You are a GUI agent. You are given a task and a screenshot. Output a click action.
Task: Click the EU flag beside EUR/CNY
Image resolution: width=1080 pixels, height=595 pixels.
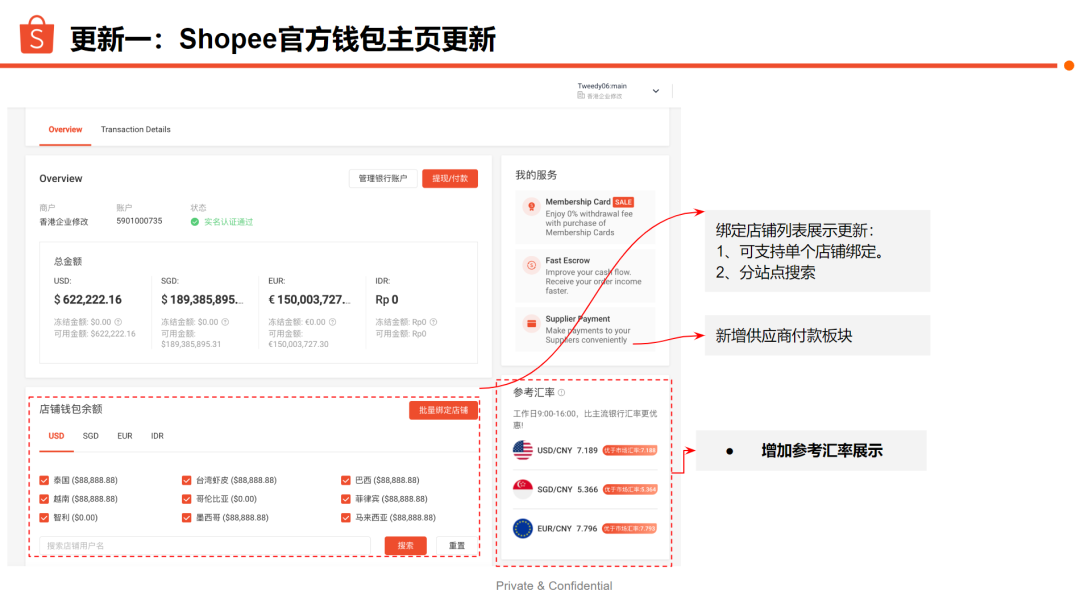(x=524, y=527)
